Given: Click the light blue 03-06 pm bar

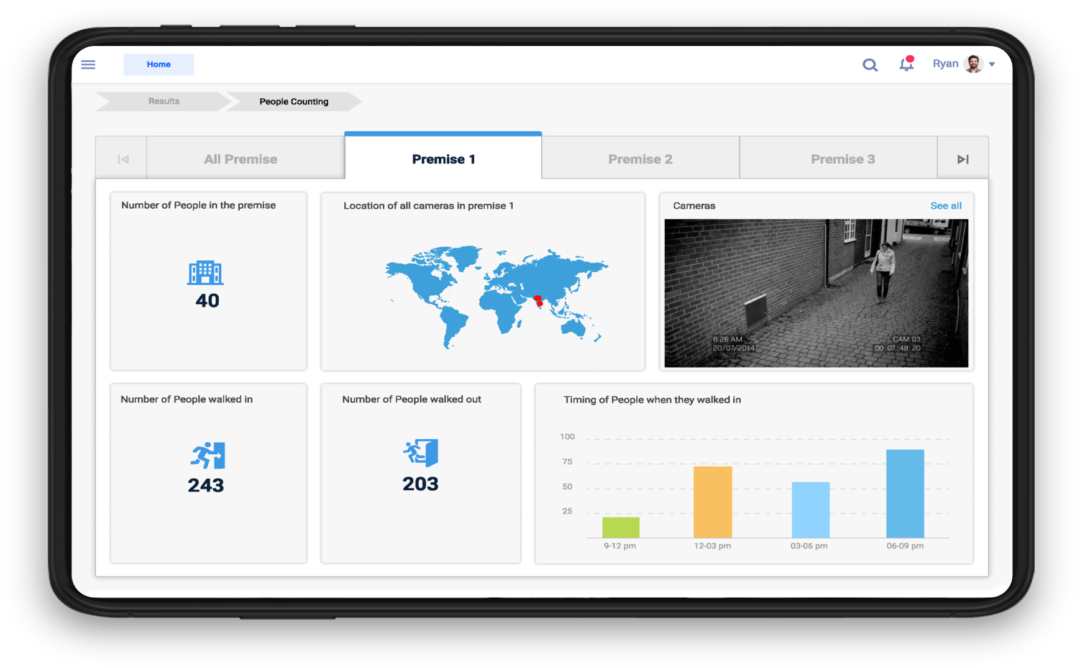Looking at the screenshot, I should [811, 510].
